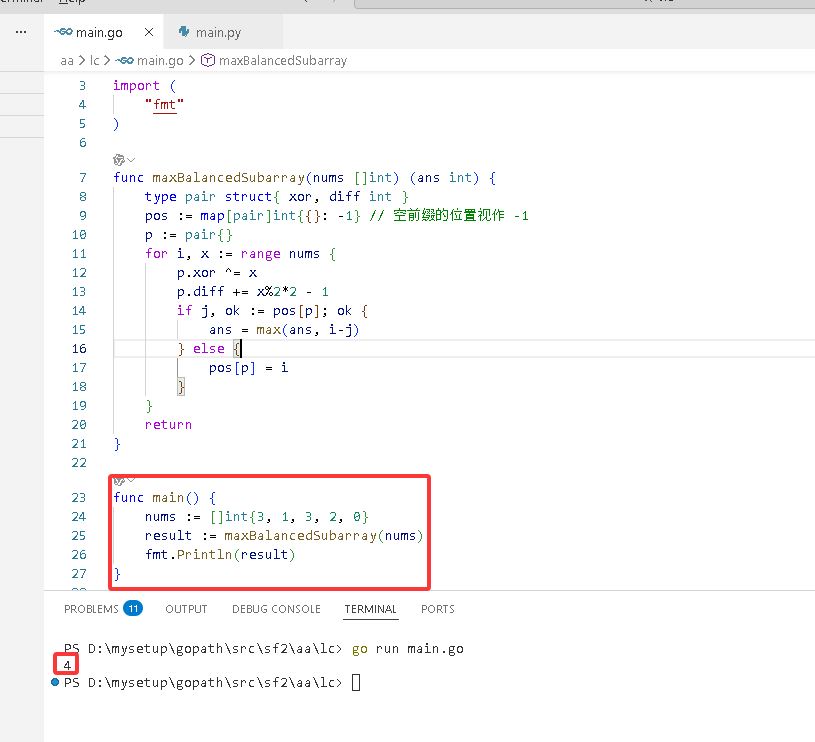Click the nums slice literal on line 24

click(x=290, y=517)
